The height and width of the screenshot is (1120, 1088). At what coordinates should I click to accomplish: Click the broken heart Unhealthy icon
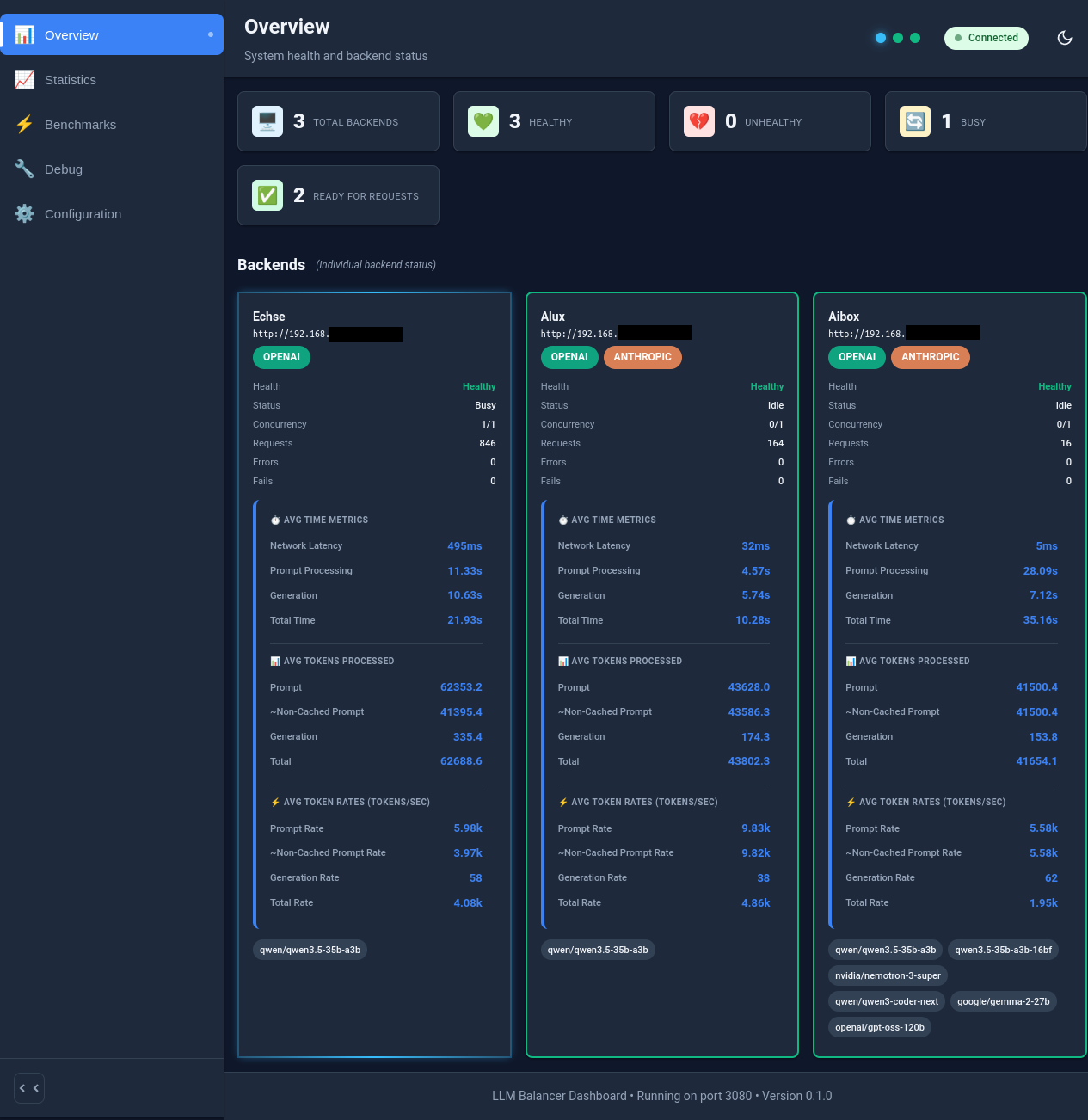pyautogui.click(x=699, y=121)
